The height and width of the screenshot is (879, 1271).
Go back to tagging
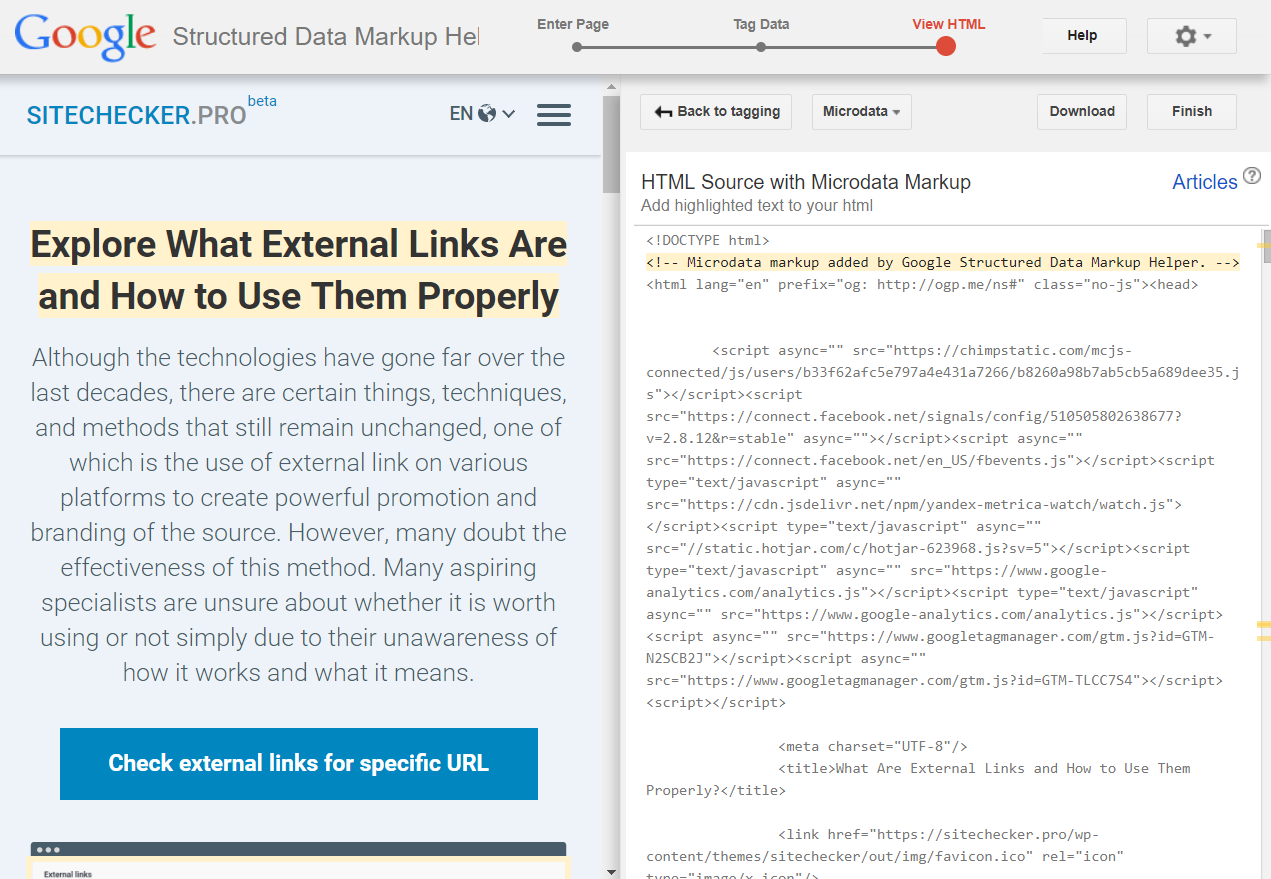click(716, 112)
